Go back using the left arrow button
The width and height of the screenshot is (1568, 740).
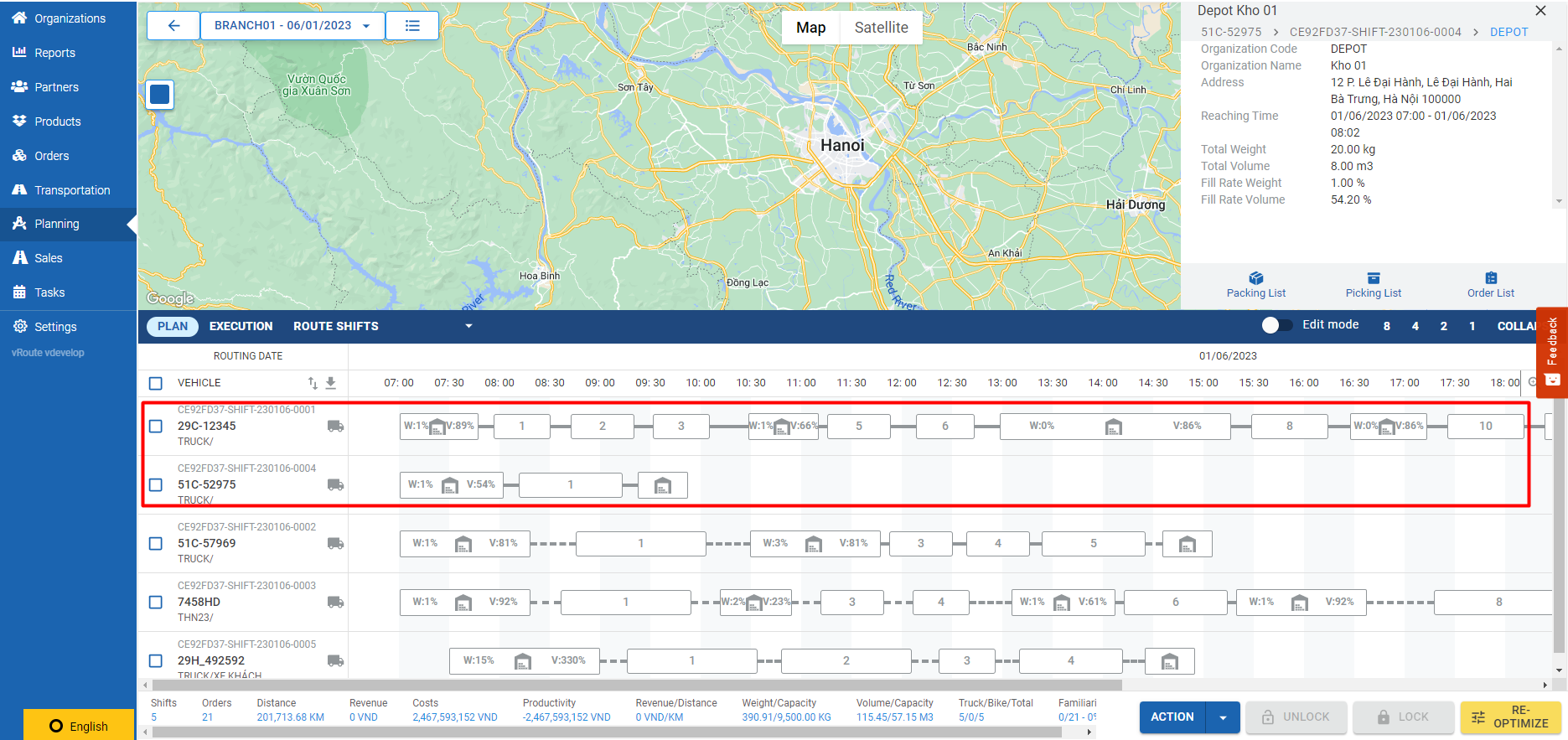coord(173,26)
